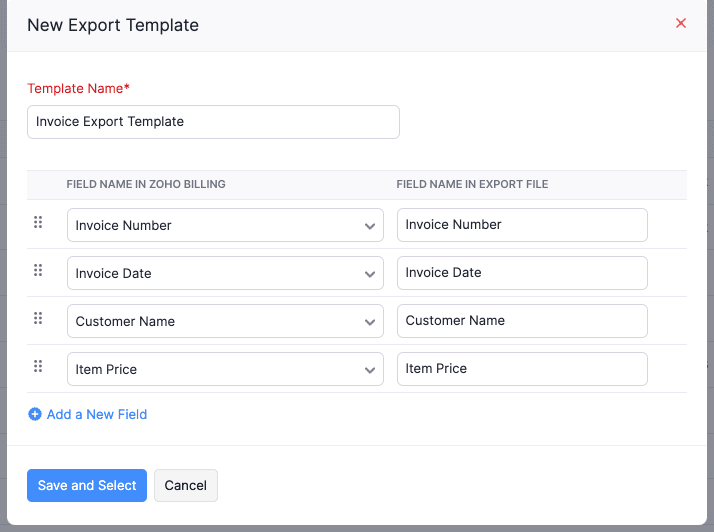Edit the Invoice Number export file name
The height and width of the screenshot is (532, 714).
click(x=522, y=225)
